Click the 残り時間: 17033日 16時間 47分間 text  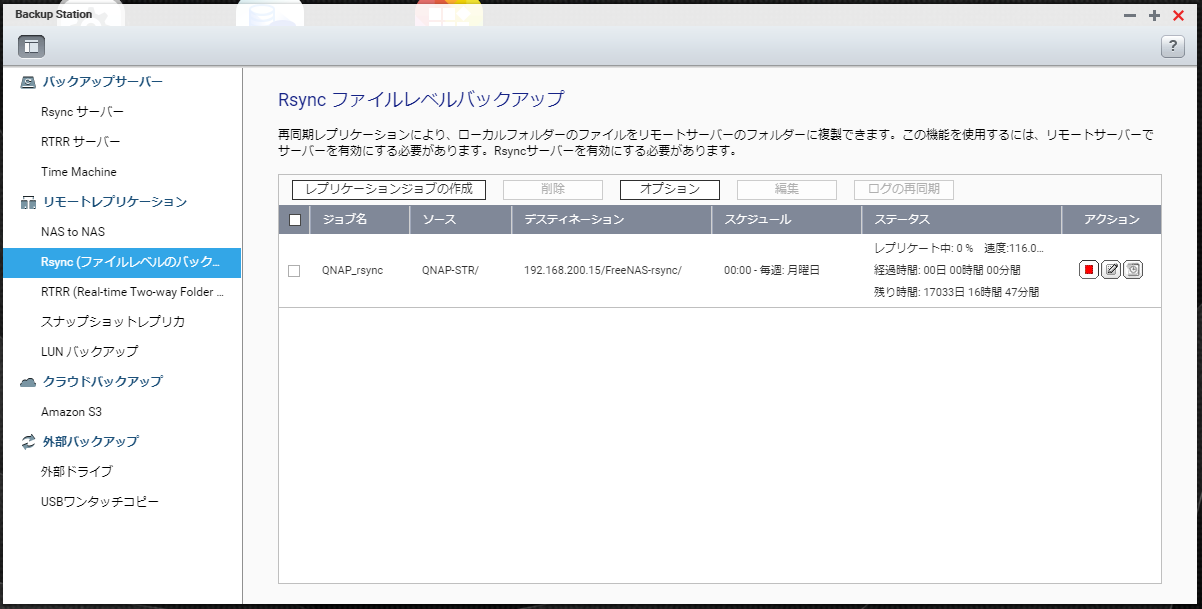pos(956,292)
